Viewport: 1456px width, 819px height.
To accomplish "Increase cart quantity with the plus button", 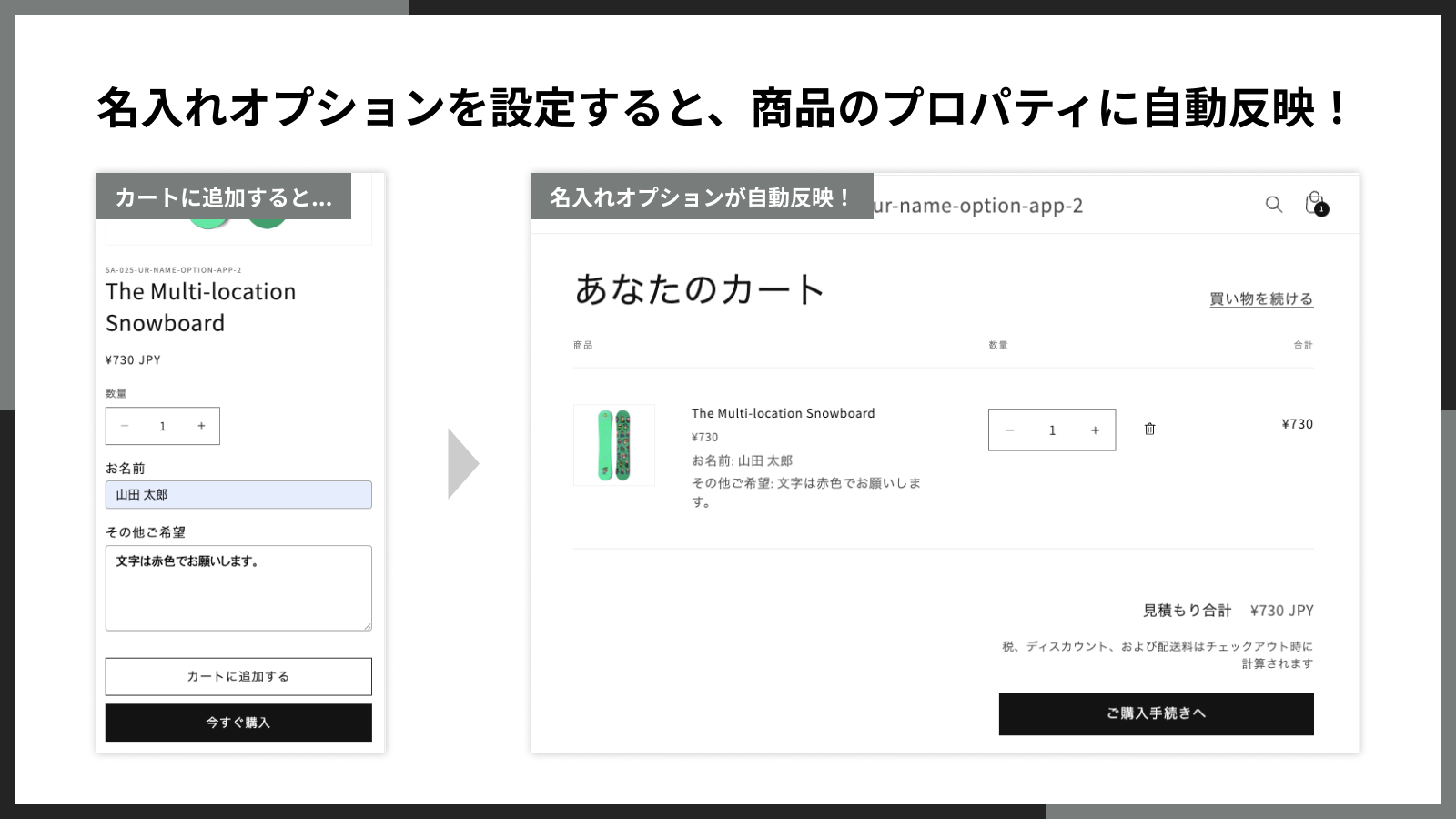I will coord(1095,430).
